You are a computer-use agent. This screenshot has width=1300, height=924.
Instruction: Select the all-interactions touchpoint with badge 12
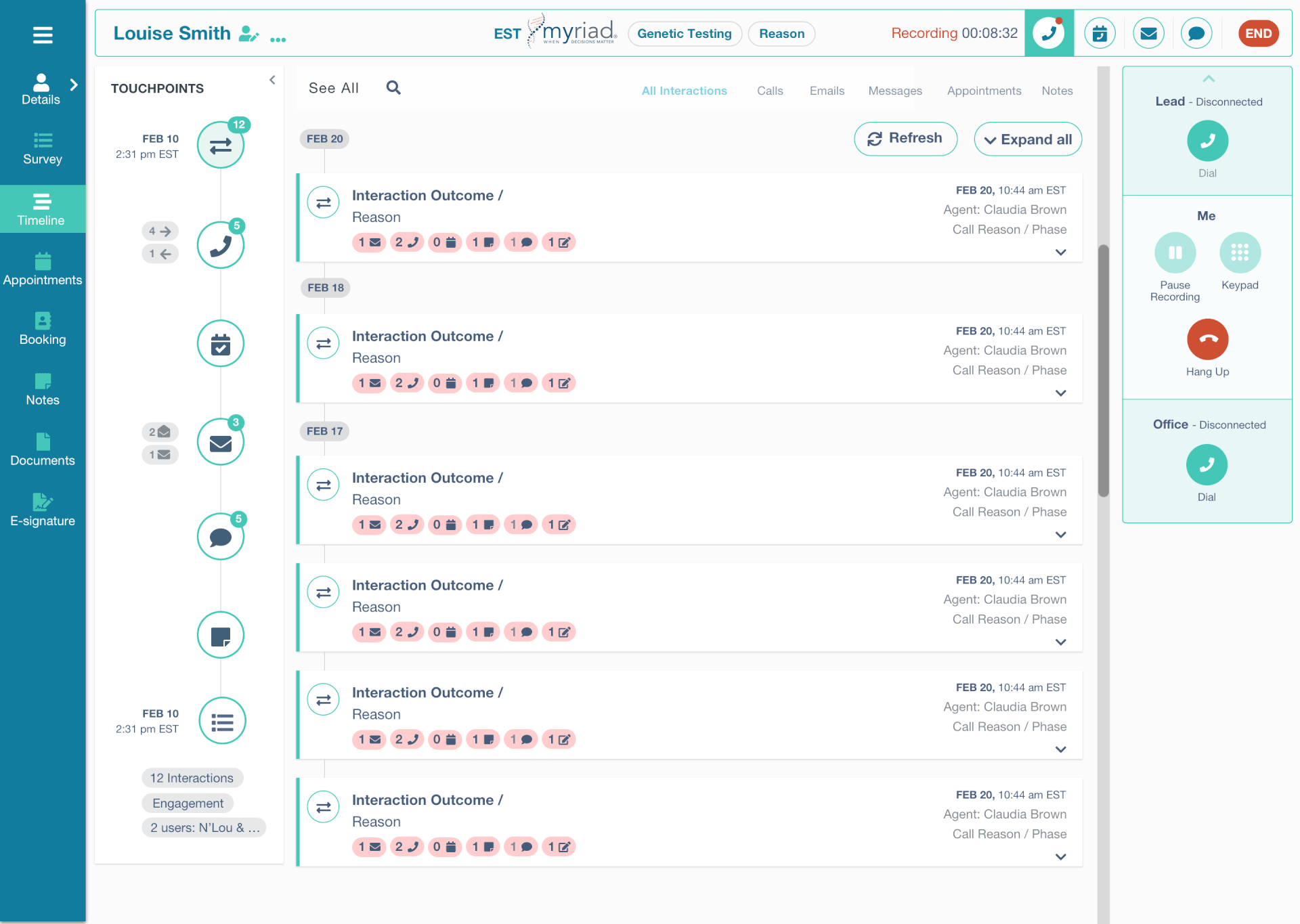tap(221, 145)
